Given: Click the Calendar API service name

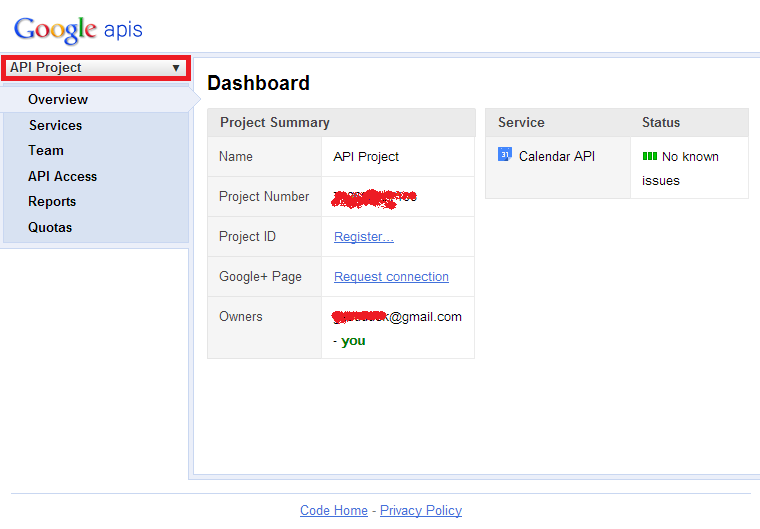Looking at the screenshot, I should (556, 157).
